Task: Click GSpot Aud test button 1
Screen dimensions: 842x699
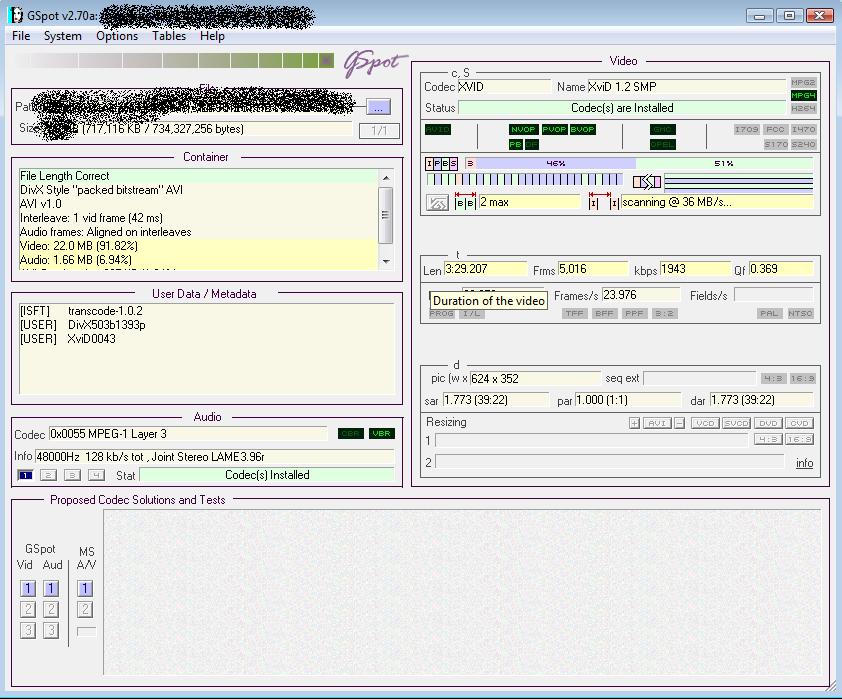Action: click(x=51, y=589)
